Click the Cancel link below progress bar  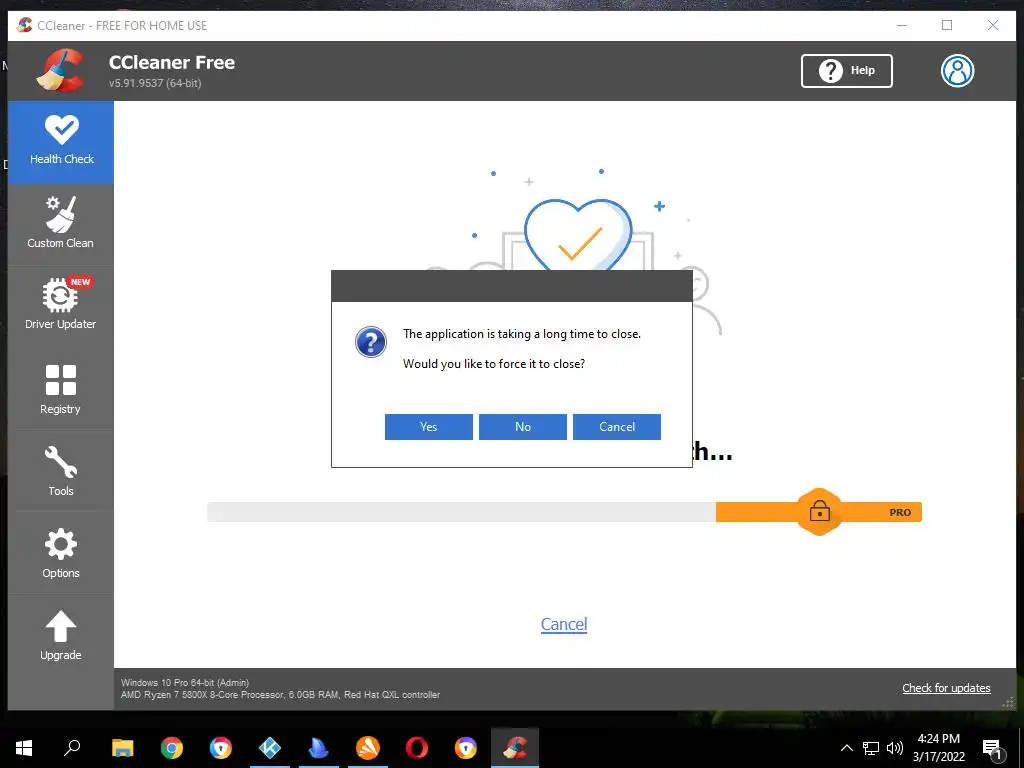point(564,624)
